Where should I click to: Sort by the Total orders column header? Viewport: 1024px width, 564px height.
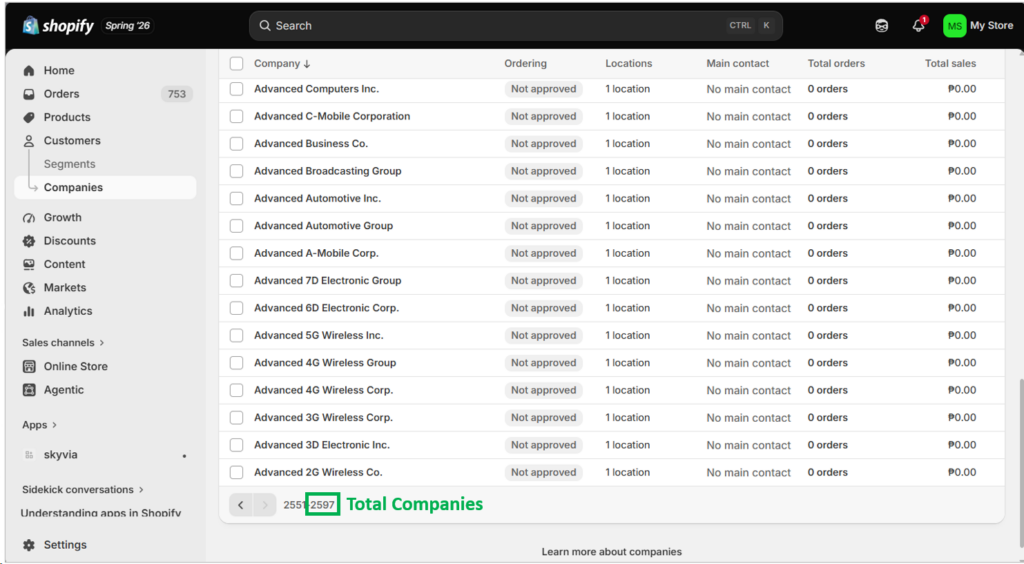tap(836, 63)
